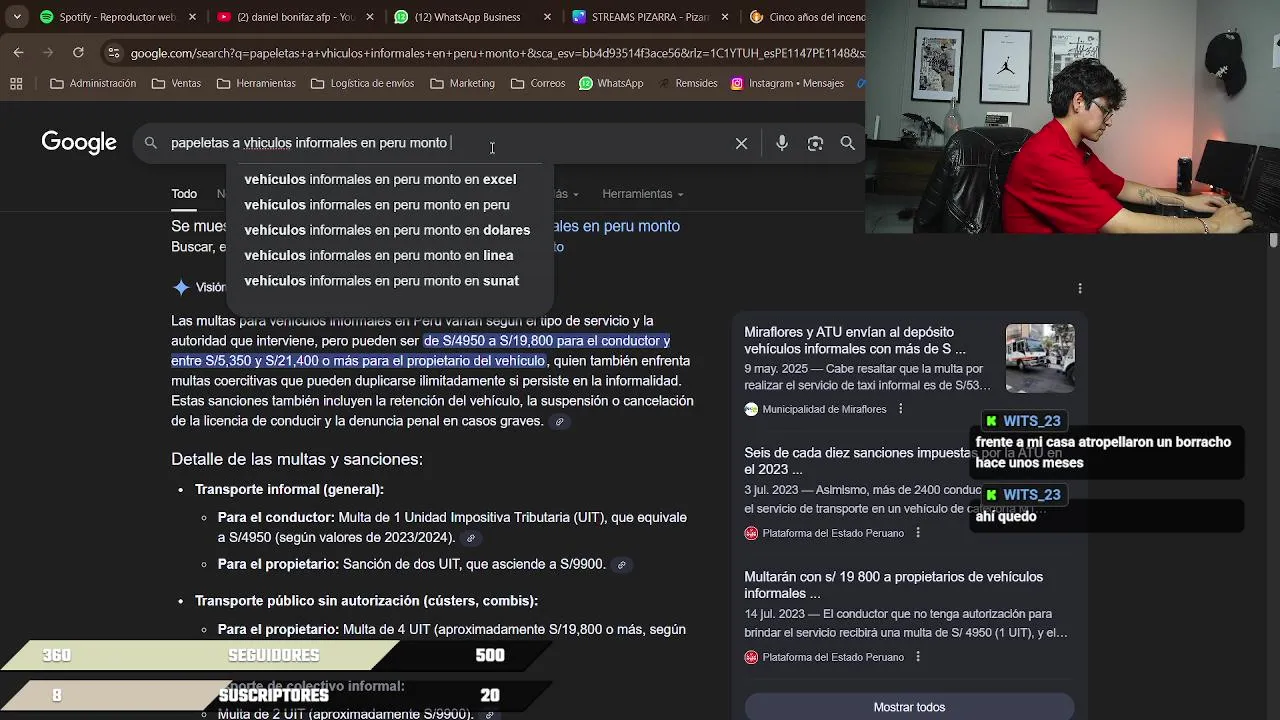The image size is (1280, 720).
Task: Select the Todo results tab
Action: tap(184, 194)
